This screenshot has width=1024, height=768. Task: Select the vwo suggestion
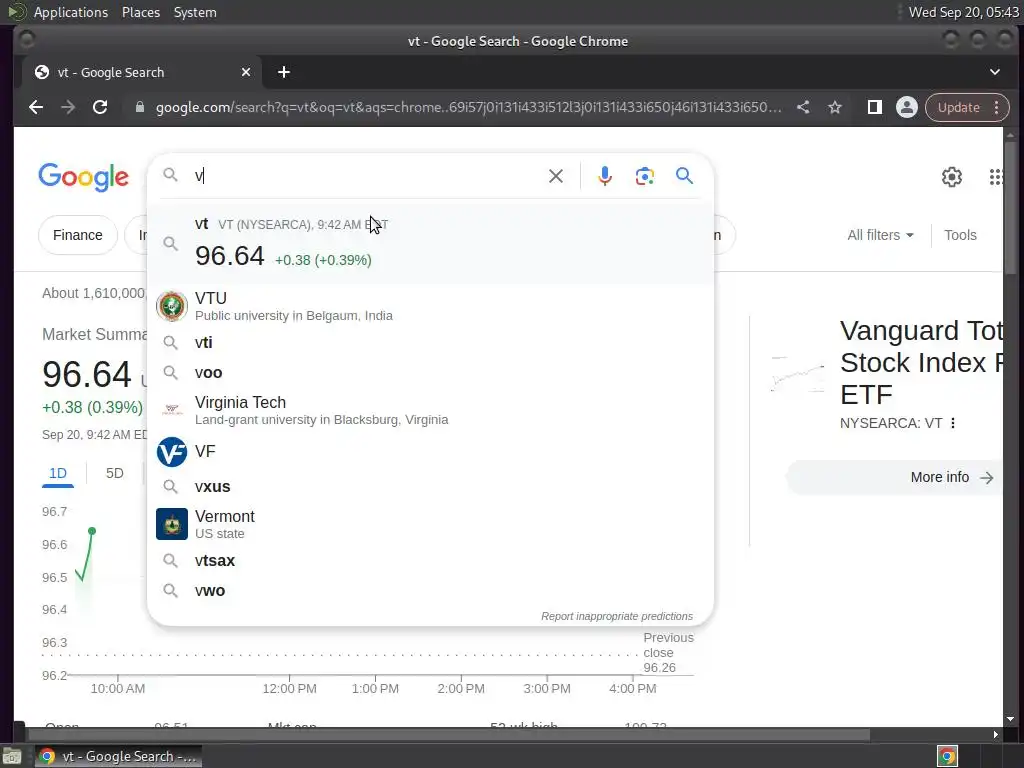coord(430,590)
